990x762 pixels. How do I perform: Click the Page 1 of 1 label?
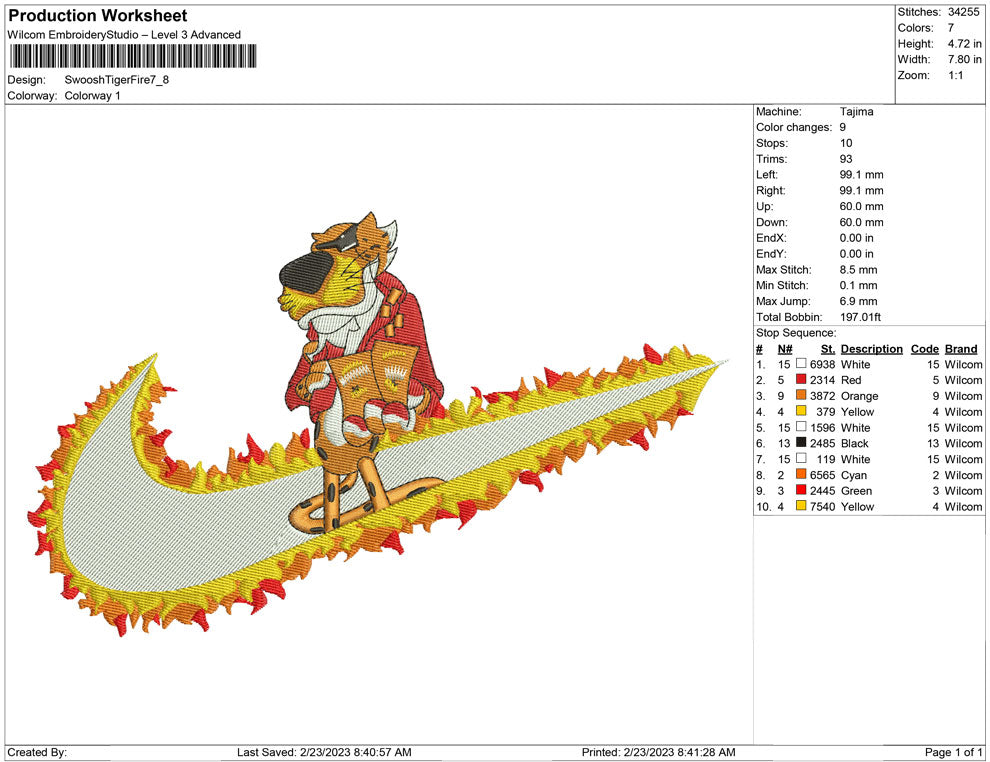pyautogui.click(x=951, y=751)
